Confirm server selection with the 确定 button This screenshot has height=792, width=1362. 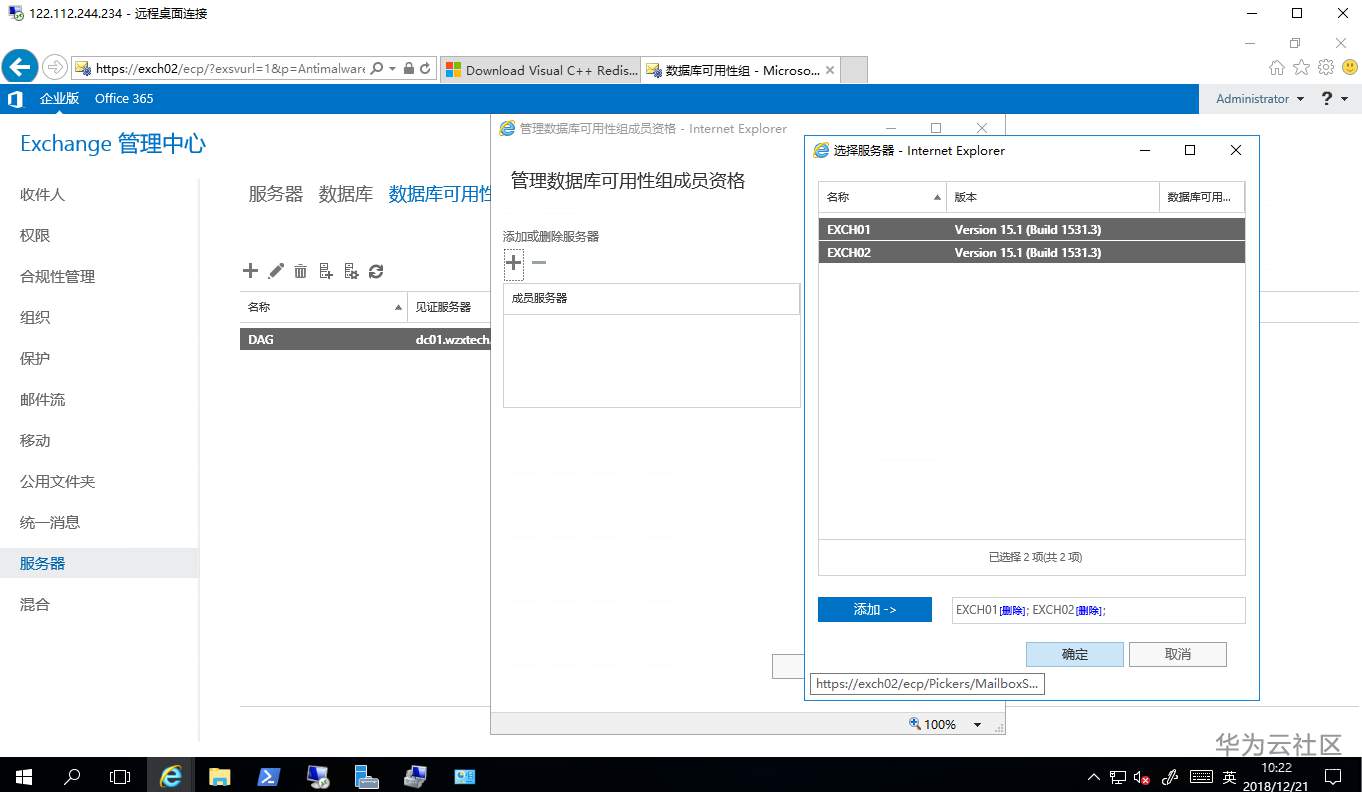pyautogui.click(x=1074, y=654)
